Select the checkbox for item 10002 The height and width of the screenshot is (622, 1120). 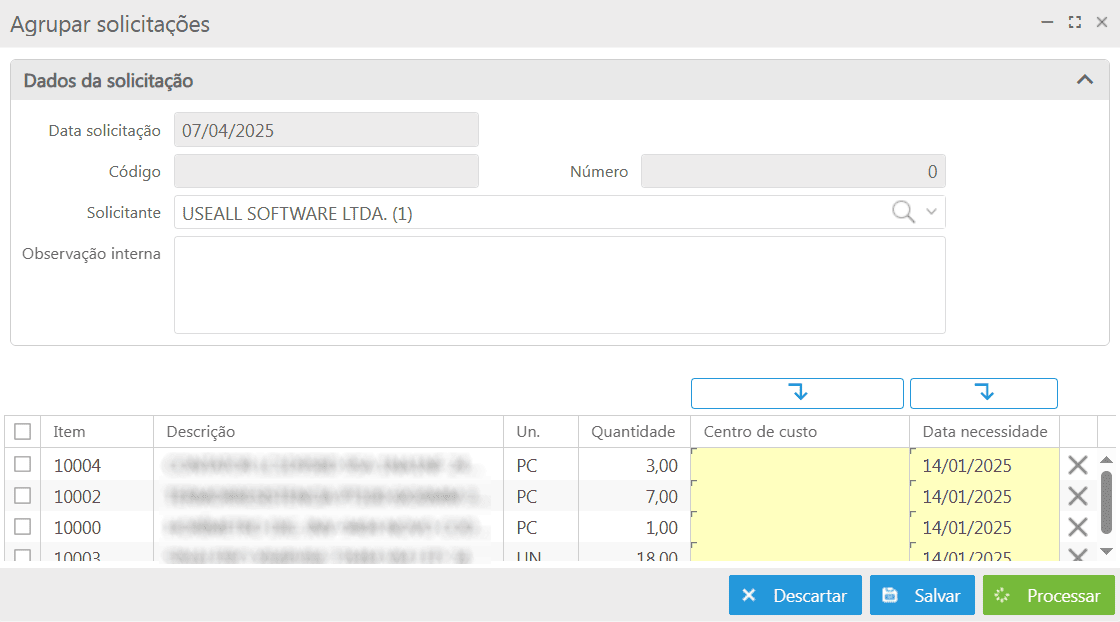[22, 495]
